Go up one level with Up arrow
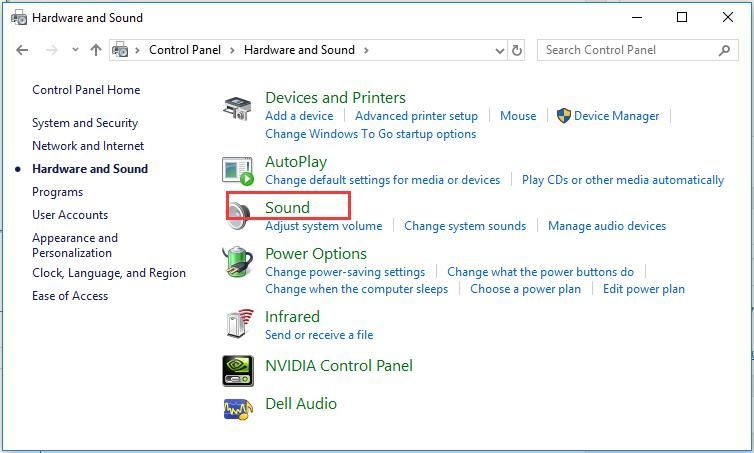Viewport: 754px width, 453px height. [x=96, y=50]
